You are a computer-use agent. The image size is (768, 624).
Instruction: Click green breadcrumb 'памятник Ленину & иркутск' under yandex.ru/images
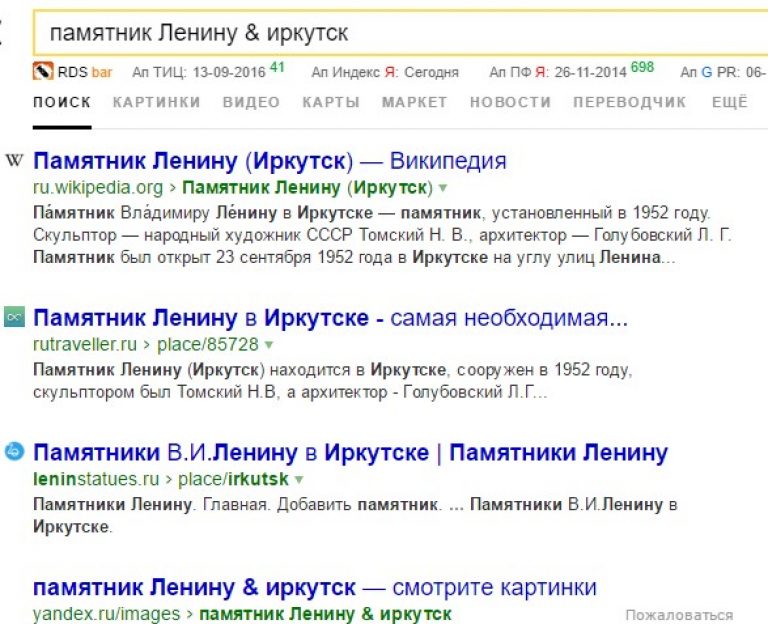coord(326,614)
